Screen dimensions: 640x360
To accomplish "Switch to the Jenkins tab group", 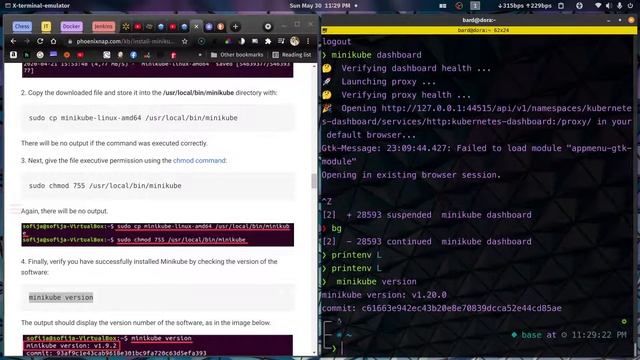I will 103,27.
